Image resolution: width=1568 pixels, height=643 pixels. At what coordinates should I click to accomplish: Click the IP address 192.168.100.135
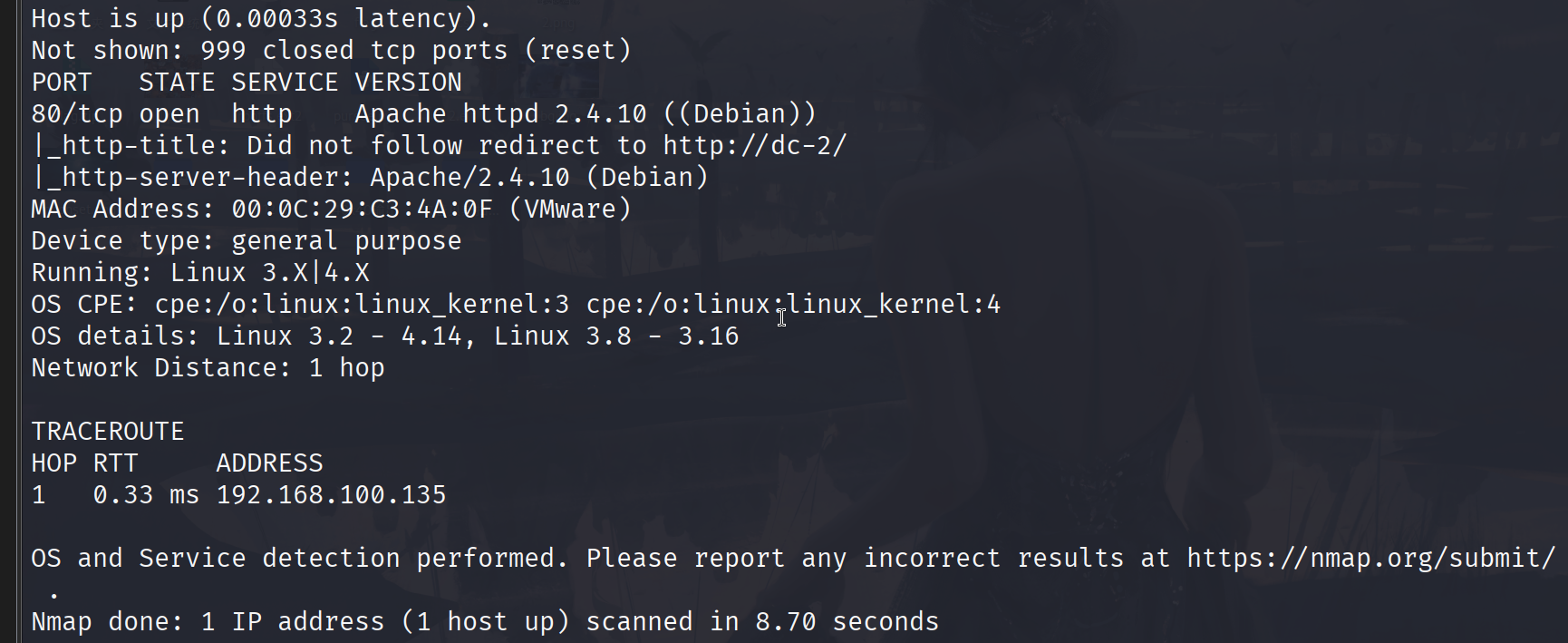[331, 494]
